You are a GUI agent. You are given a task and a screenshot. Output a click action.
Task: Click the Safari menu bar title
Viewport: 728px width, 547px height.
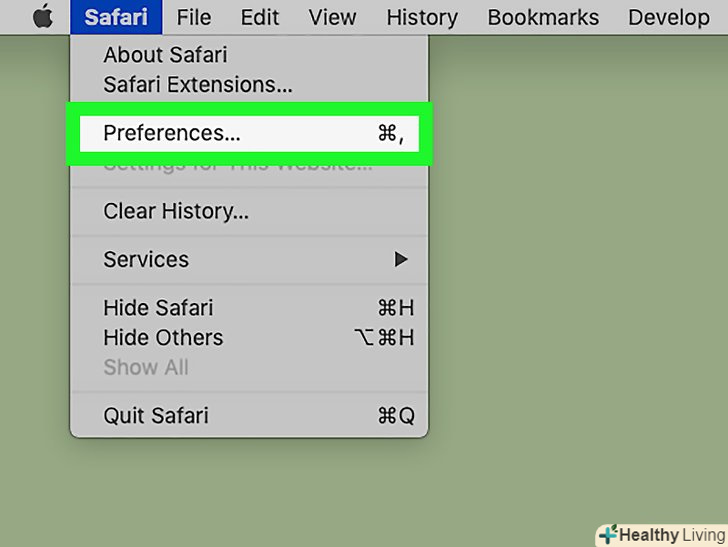(116, 17)
